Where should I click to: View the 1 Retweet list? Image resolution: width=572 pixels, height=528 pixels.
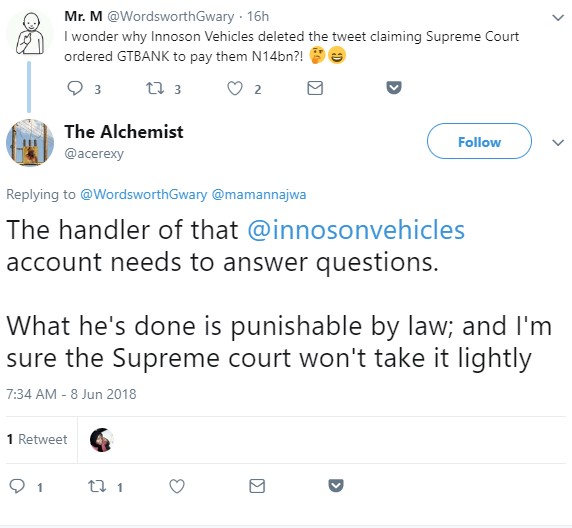click(x=37, y=439)
